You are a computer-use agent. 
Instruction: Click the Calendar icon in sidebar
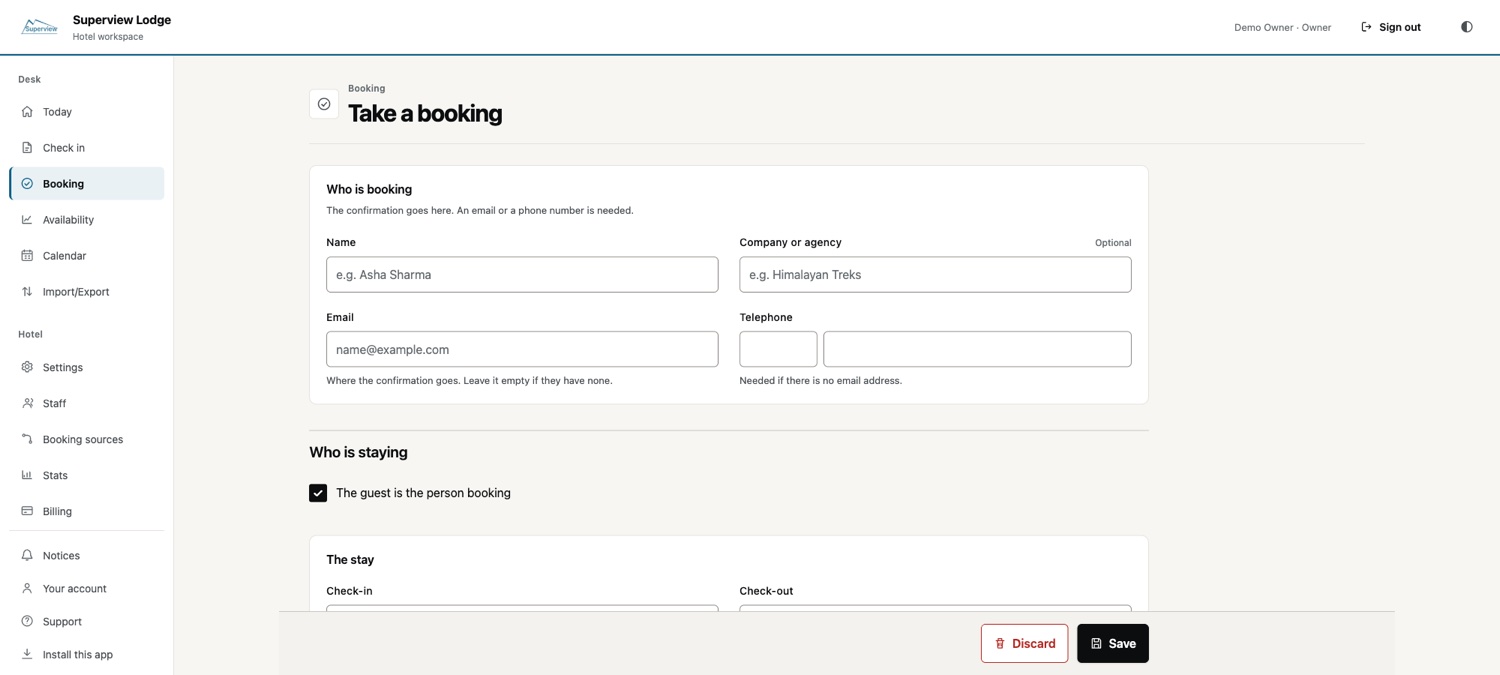27,256
